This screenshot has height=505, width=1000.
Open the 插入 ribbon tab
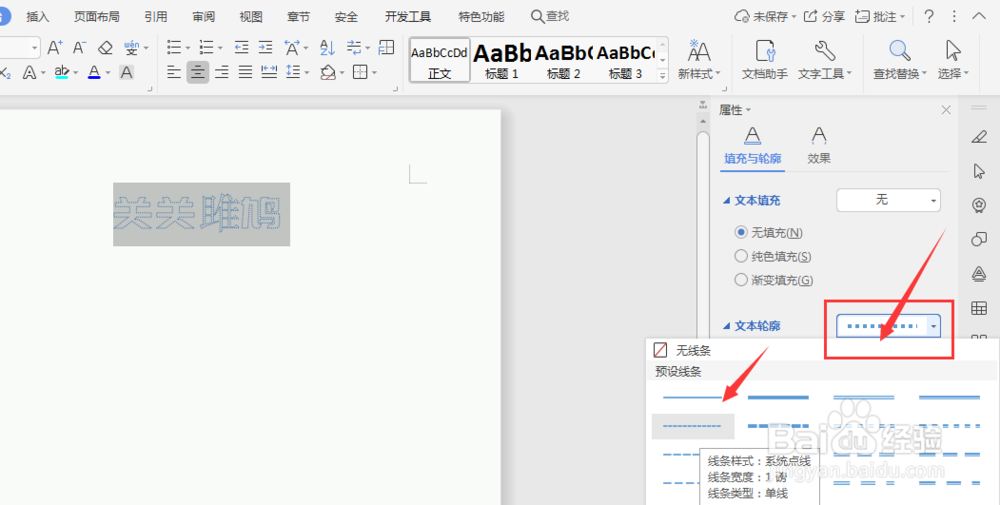(x=38, y=17)
